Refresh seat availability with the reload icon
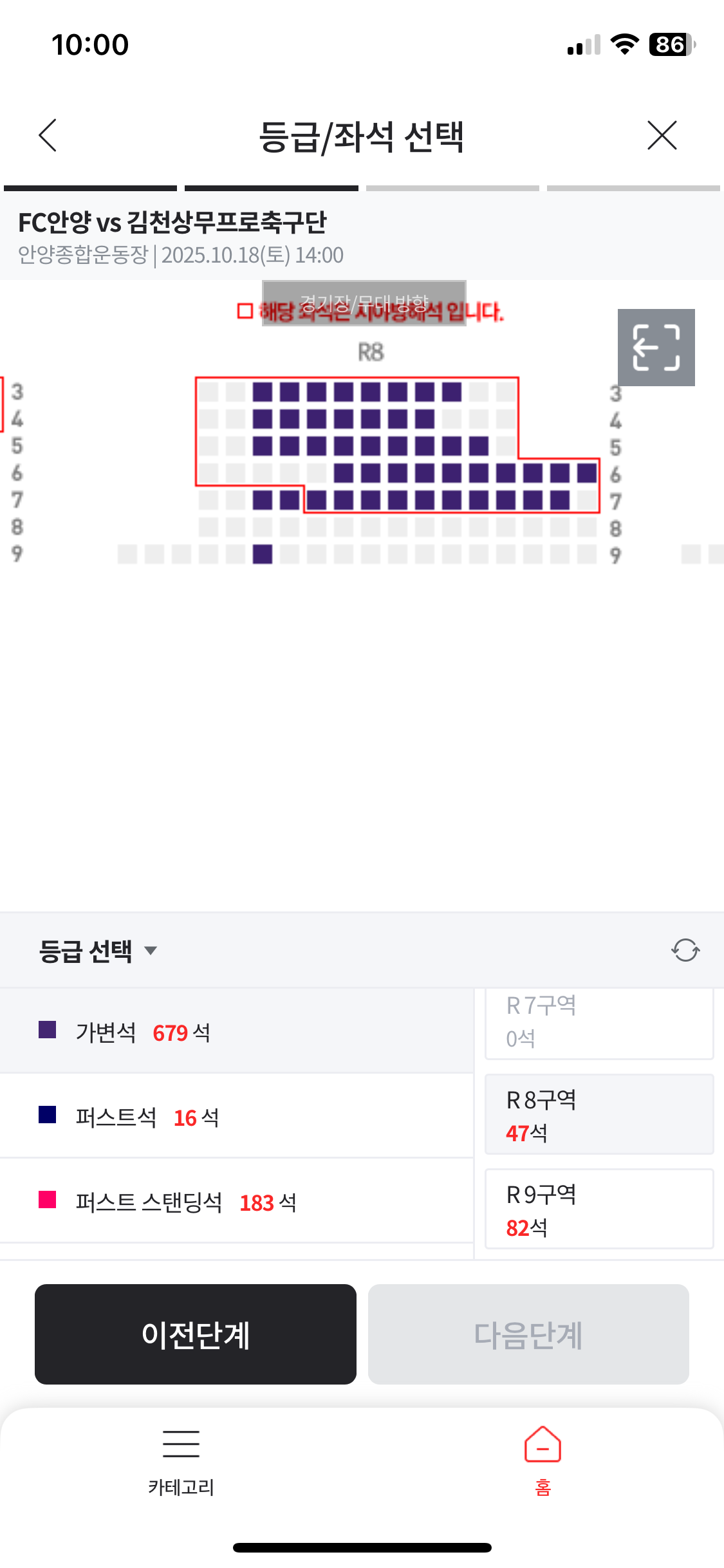The height and width of the screenshot is (1568, 724). [x=685, y=950]
